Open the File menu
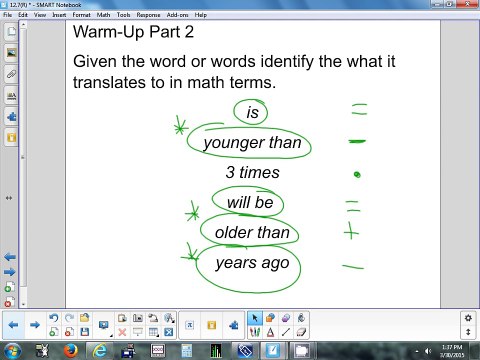This screenshot has width=480, height=360. click(7, 15)
